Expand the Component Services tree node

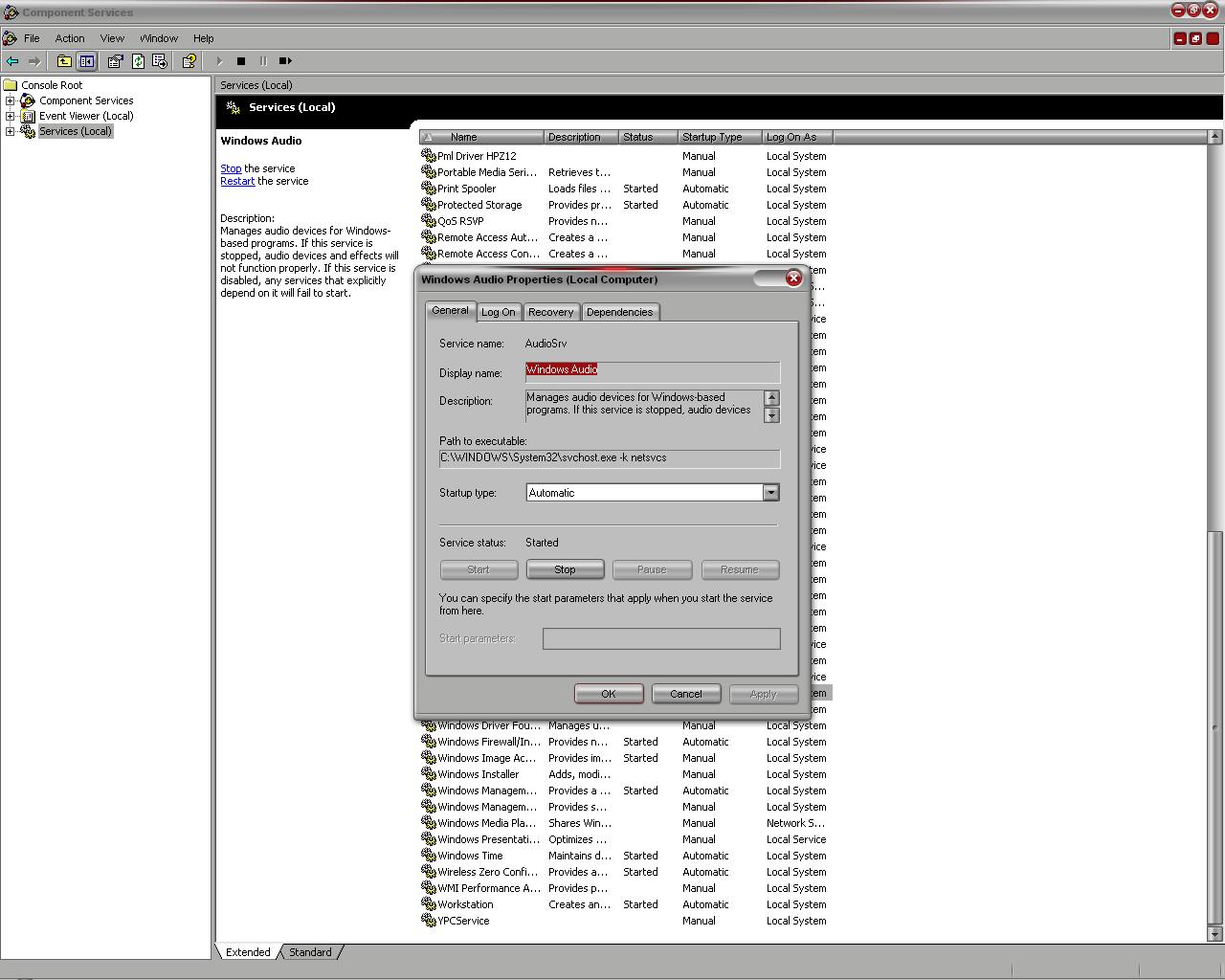click(x=11, y=100)
